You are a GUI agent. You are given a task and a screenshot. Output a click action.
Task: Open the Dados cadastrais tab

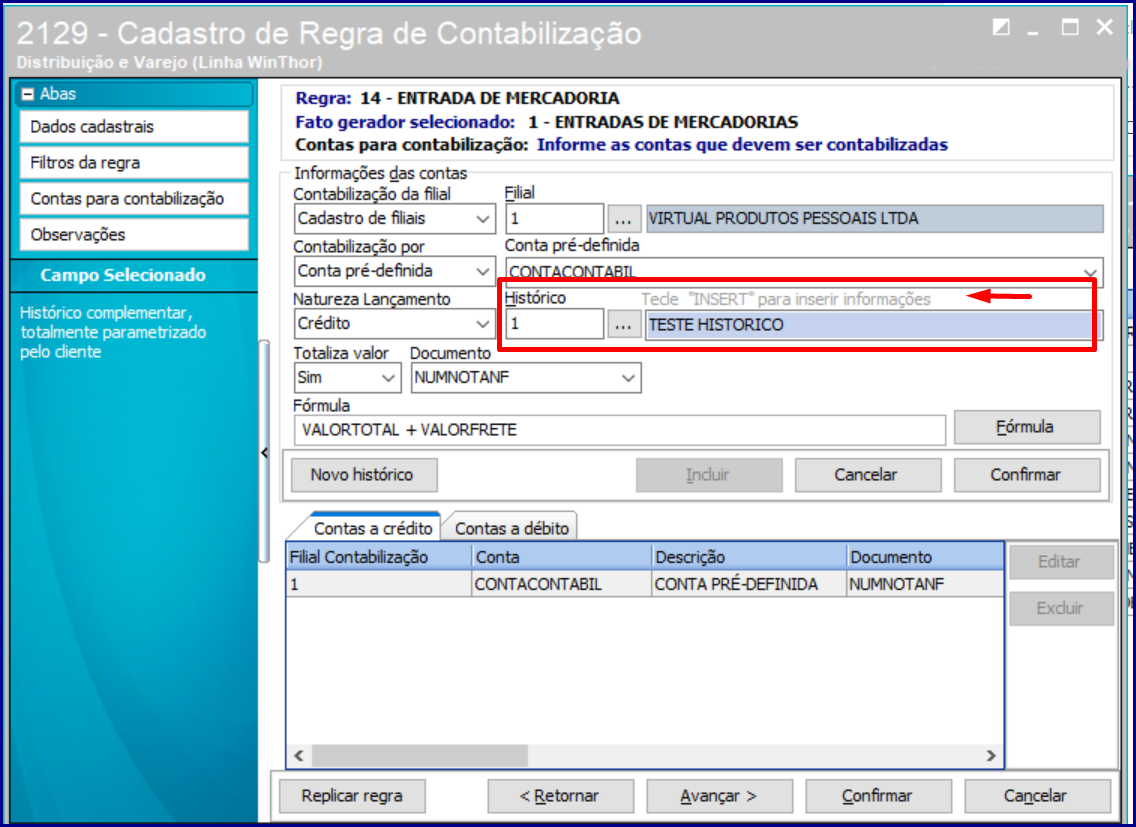[x=134, y=127]
